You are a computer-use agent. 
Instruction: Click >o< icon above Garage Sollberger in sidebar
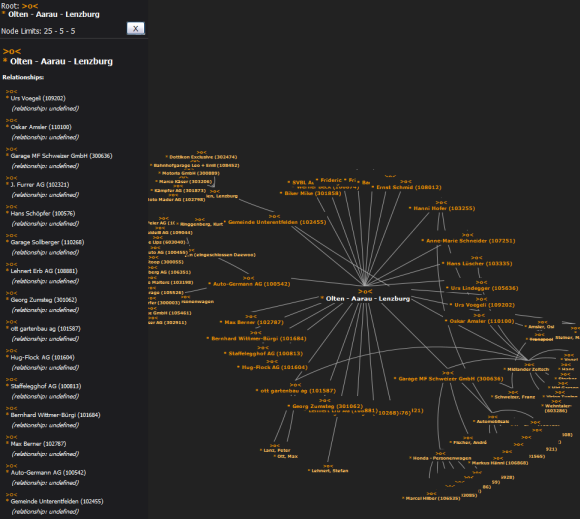click(11, 235)
